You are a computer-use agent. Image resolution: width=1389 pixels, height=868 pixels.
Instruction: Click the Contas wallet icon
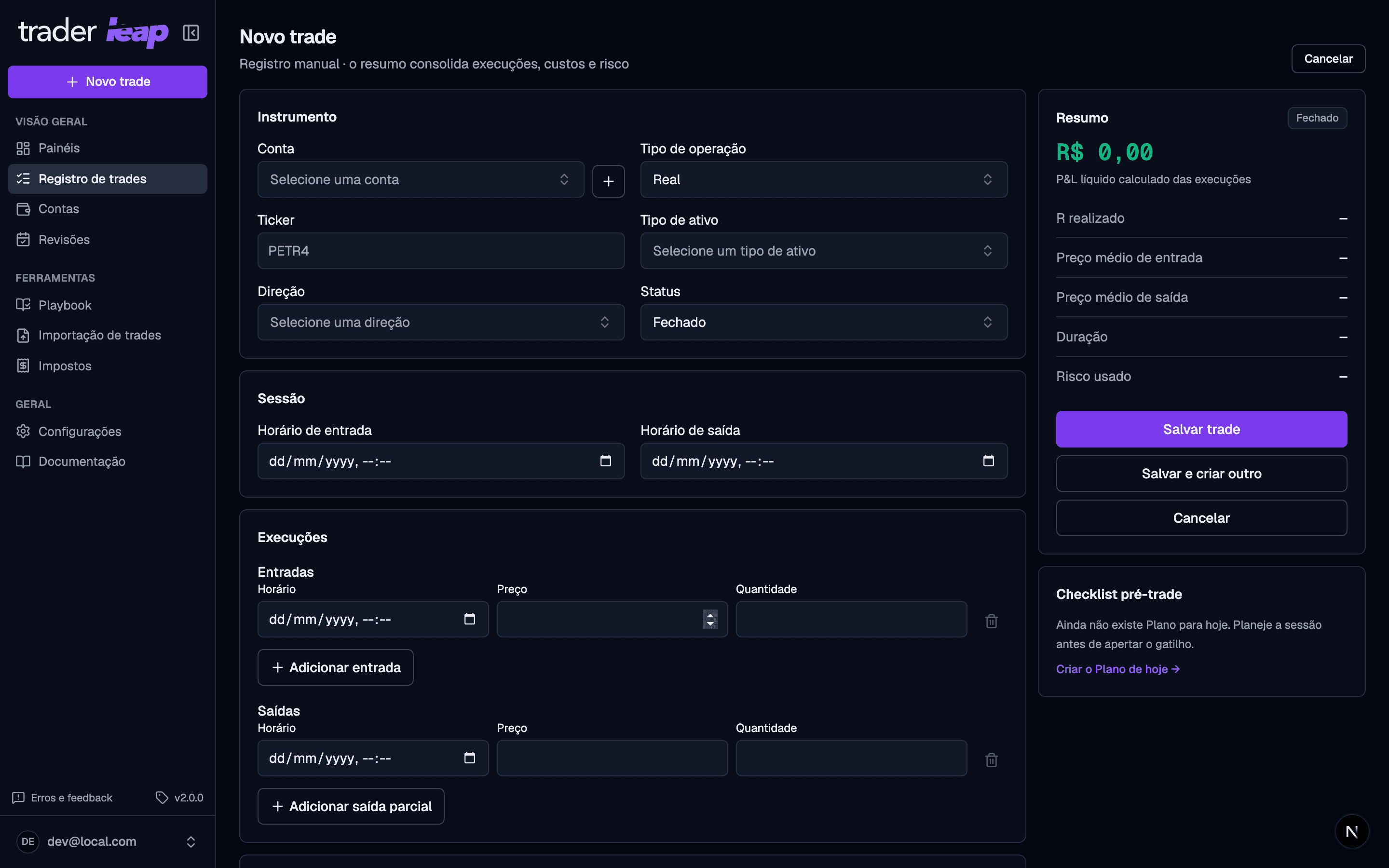(23, 209)
